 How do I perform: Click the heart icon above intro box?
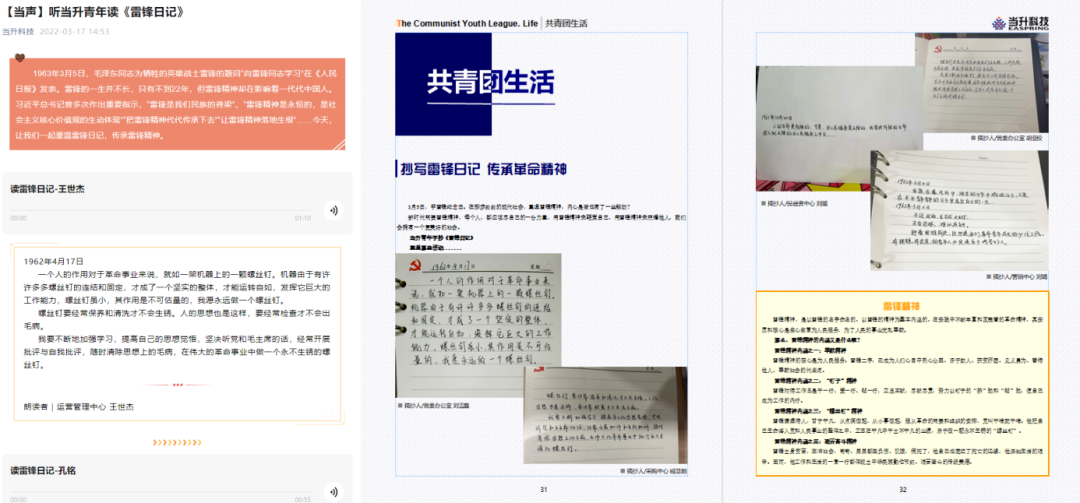[x=32, y=57]
